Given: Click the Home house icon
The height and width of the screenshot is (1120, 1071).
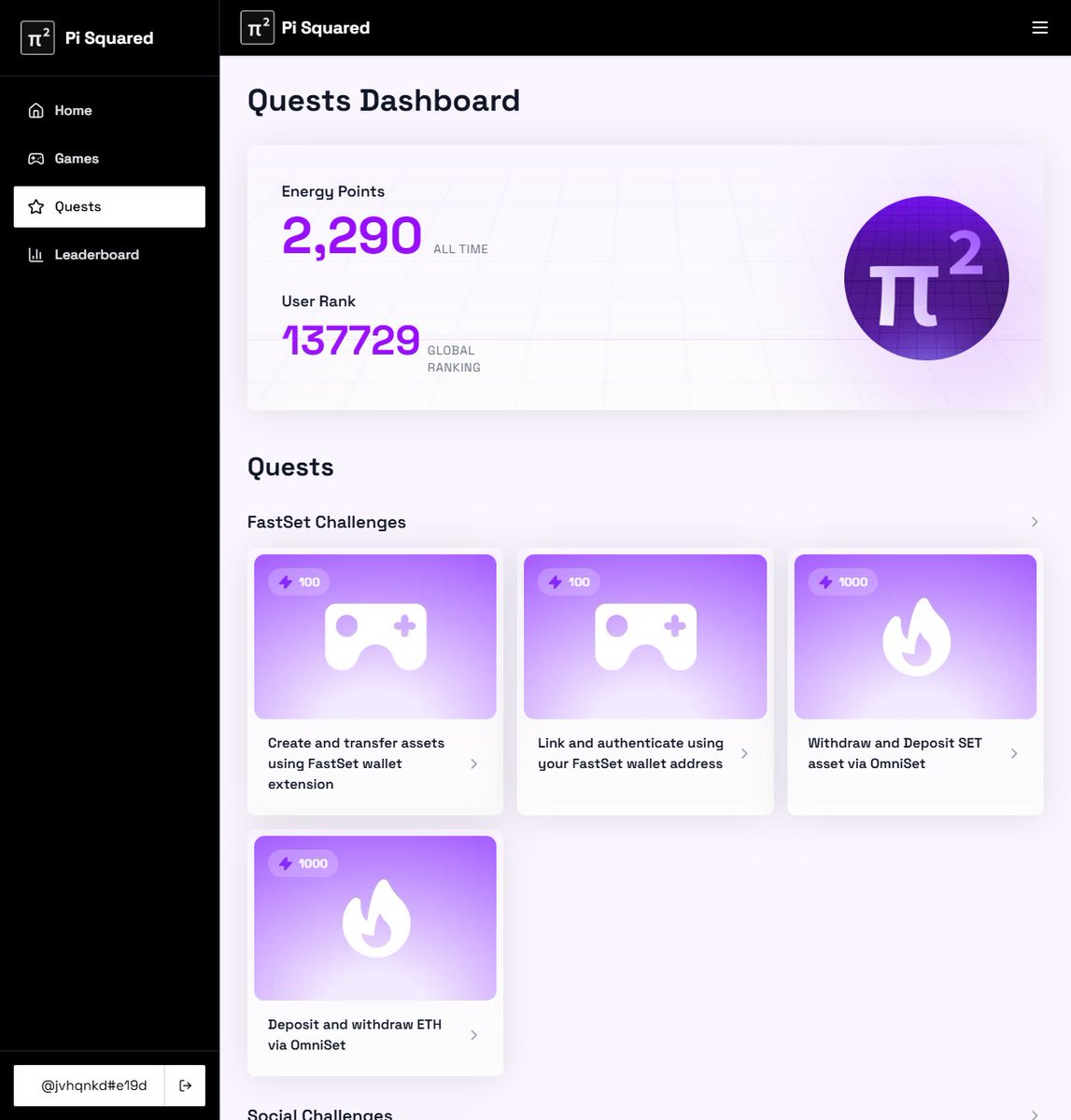Looking at the screenshot, I should 36,110.
